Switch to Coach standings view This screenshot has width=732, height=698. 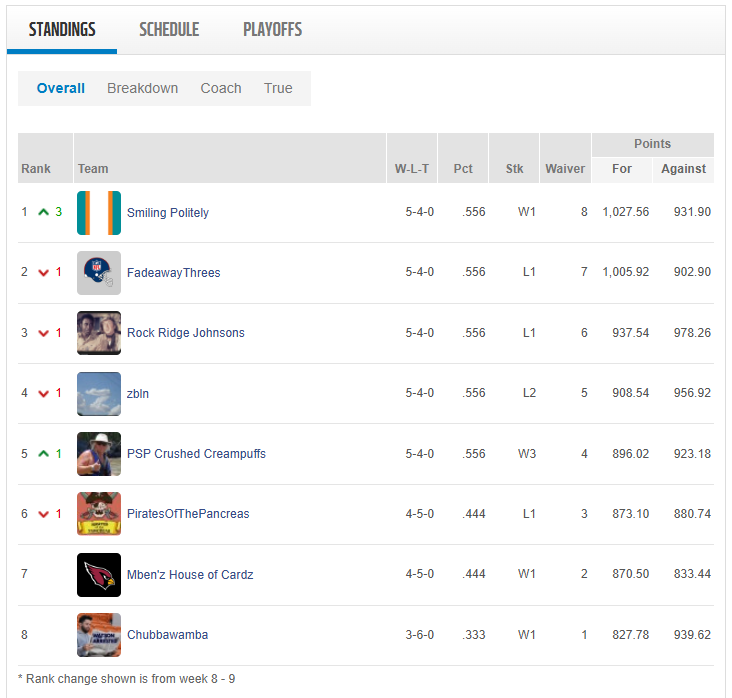[220, 88]
